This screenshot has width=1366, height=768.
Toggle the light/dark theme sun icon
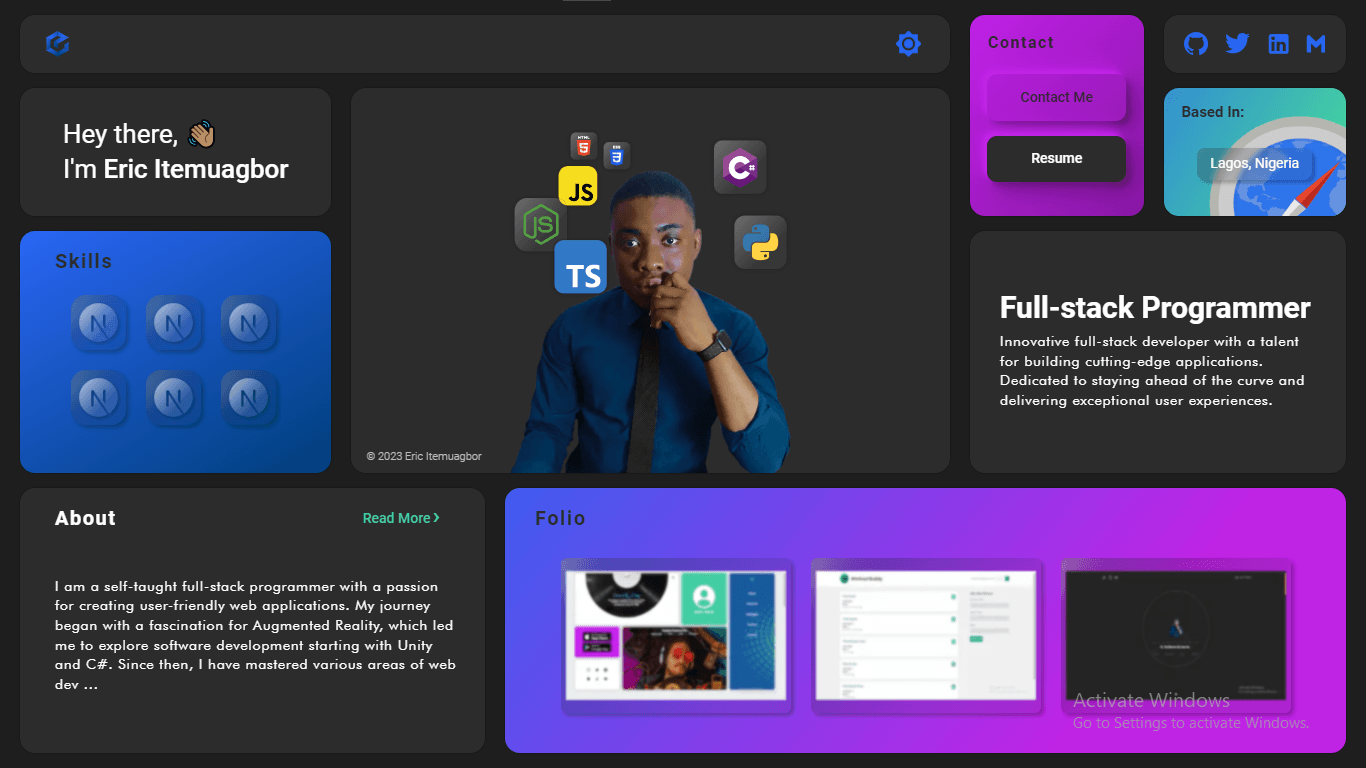908,44
